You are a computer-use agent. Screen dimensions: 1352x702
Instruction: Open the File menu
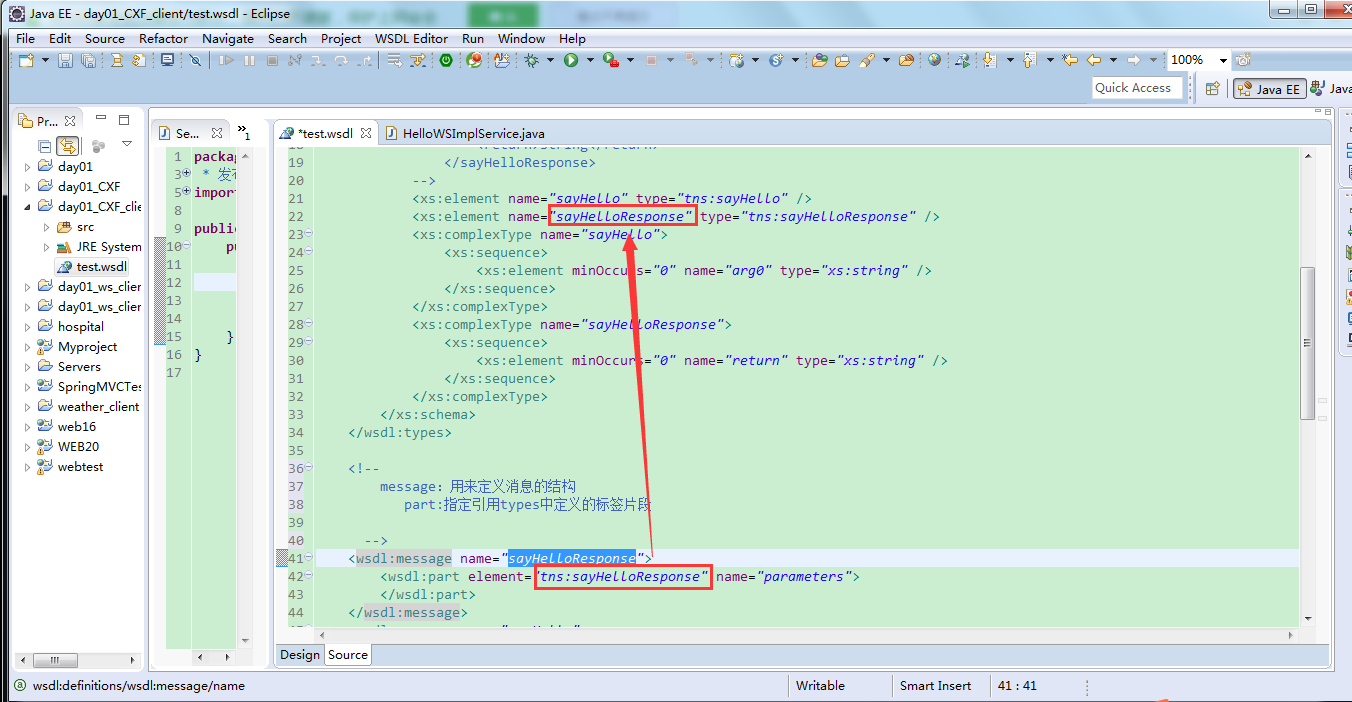click(25, 38)
